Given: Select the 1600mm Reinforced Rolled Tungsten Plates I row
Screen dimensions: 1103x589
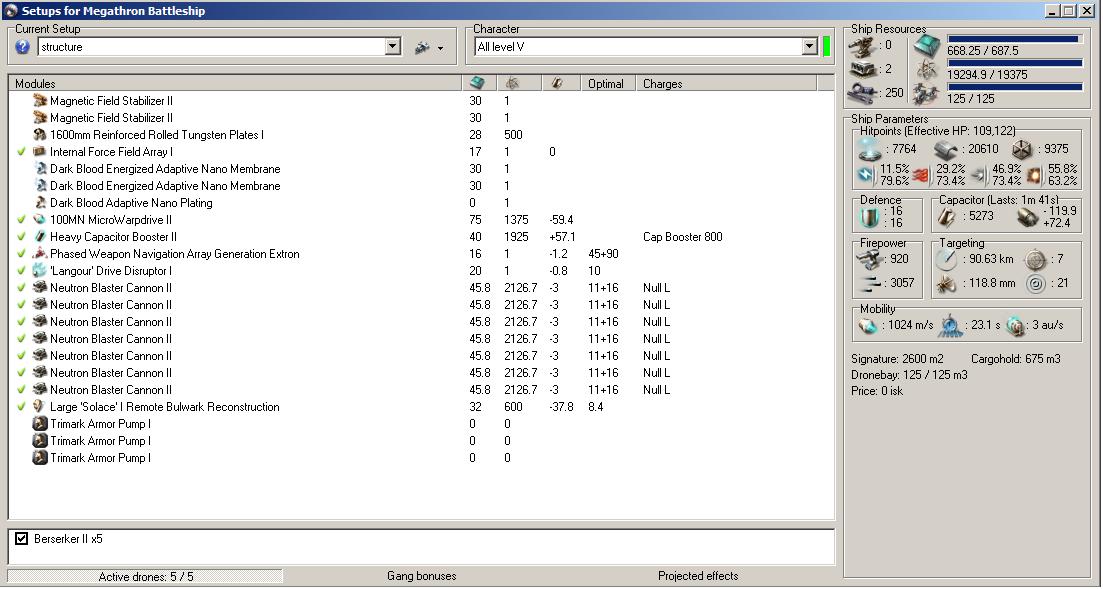Looking at the screenshot, I should [x=421, y=134].
